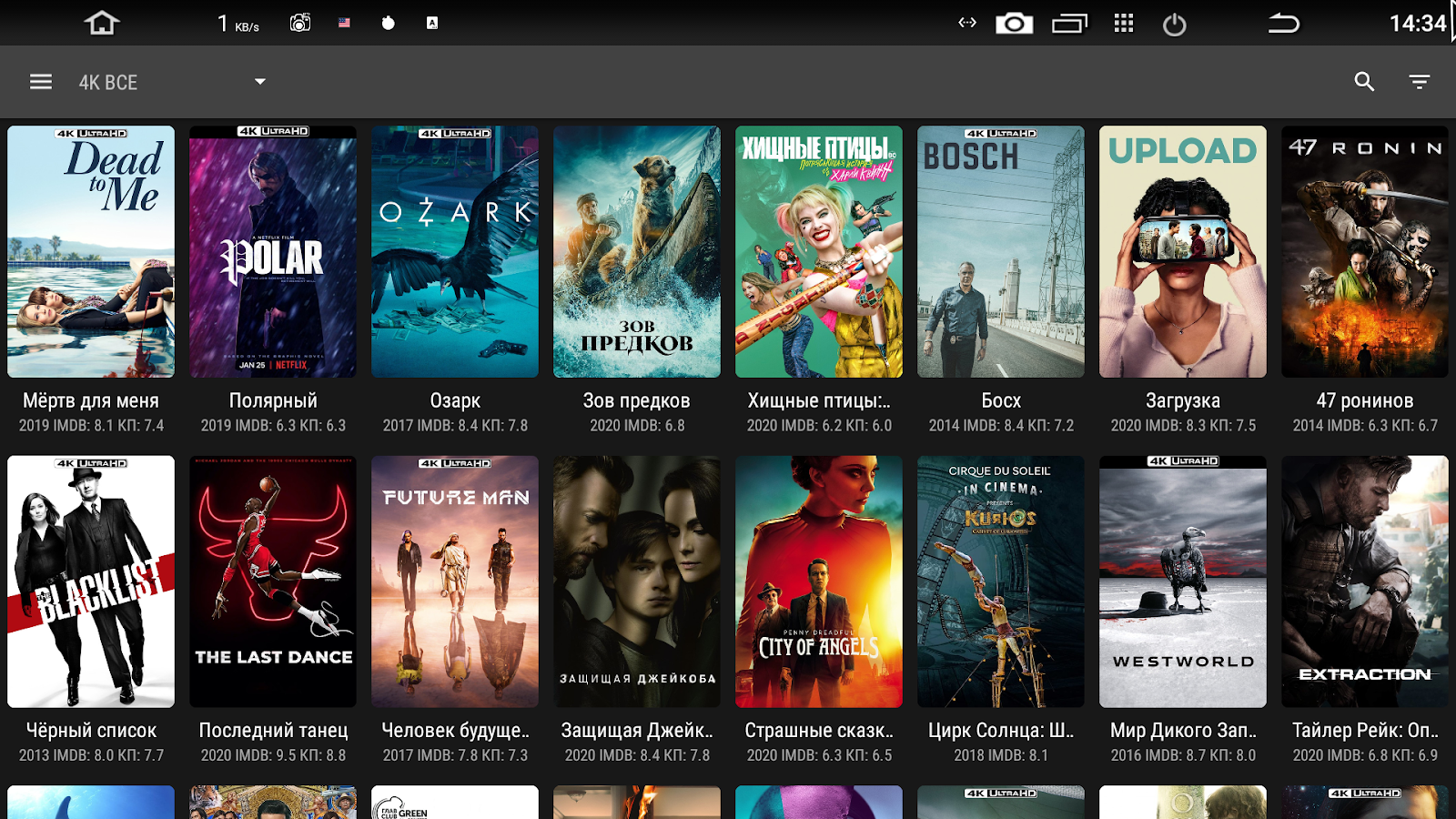Select the title 'Тайлер Рейк: Оп..'
Viewport: 1456px width, 819px height.
pos(1365,731)
